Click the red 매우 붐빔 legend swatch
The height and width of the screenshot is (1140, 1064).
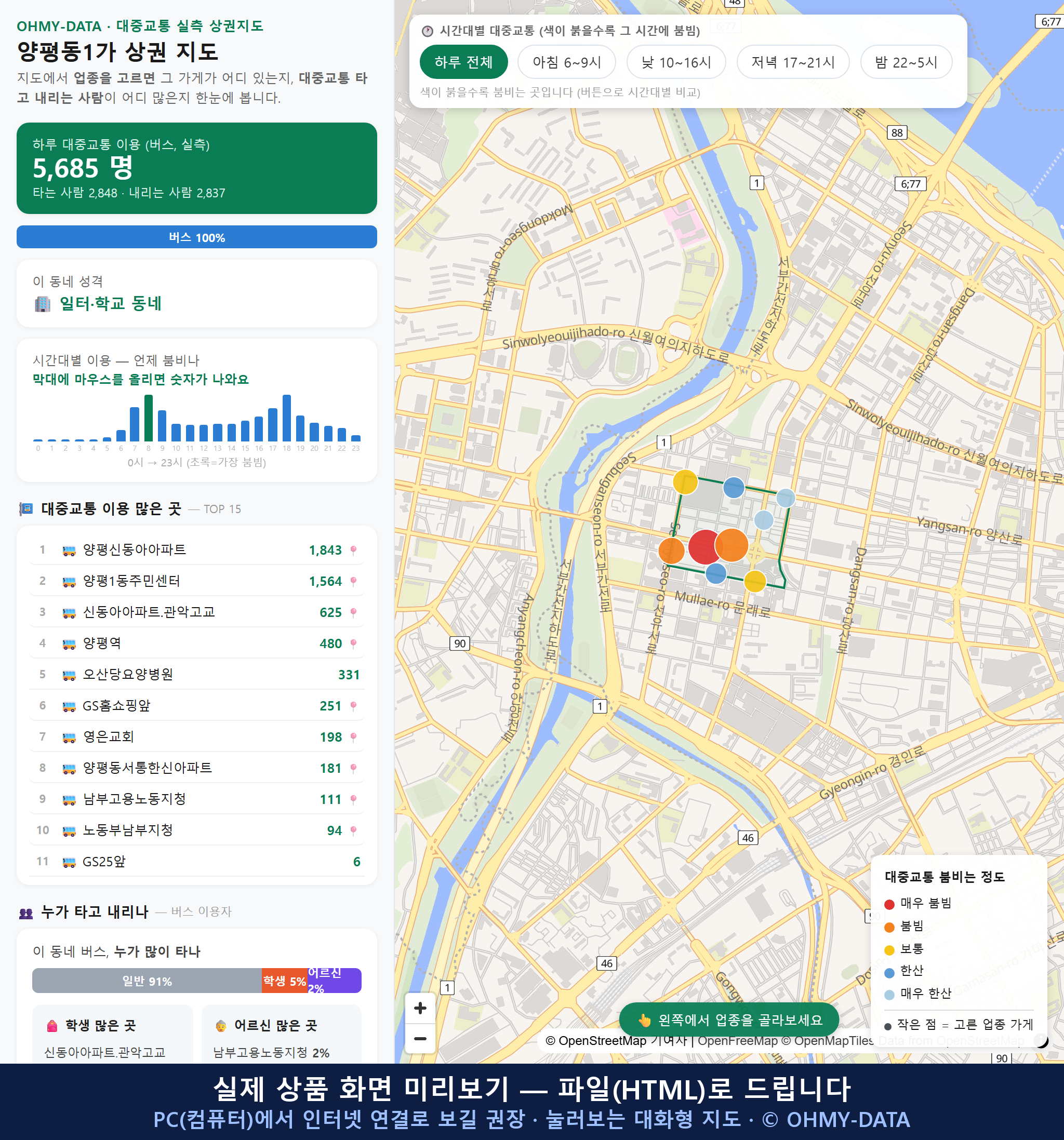(889, 904)
